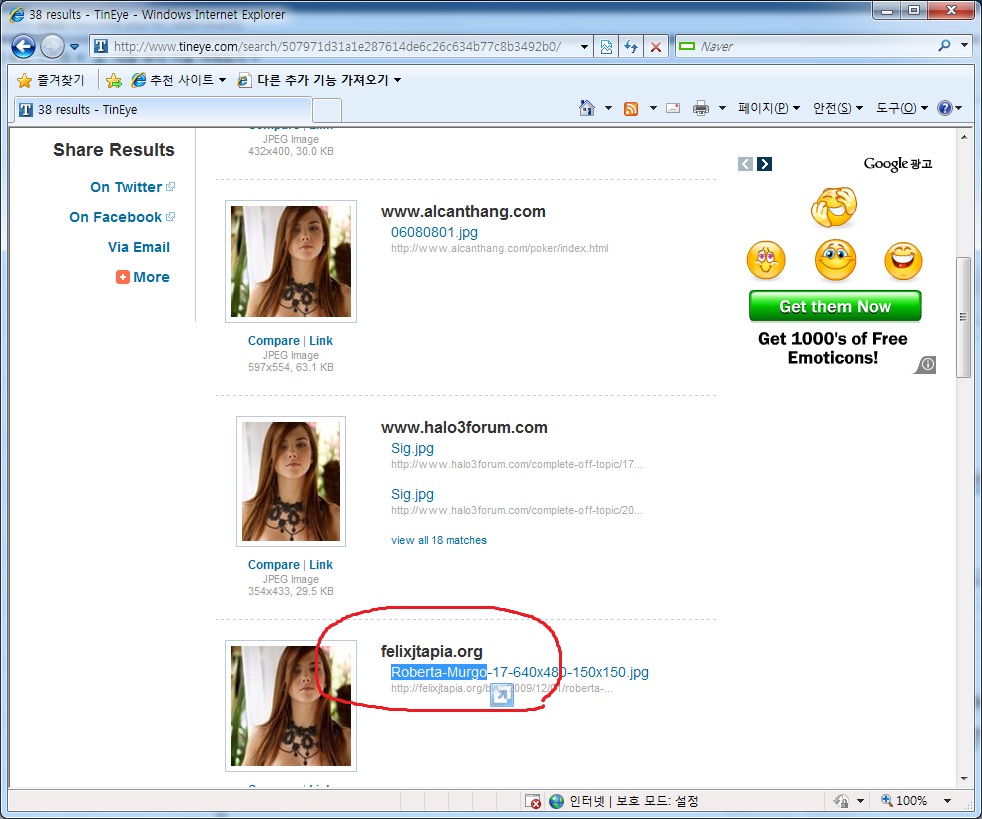Show previous ad with left arrow
The width and height of the screenshot is (982, 819).
[745, 164]
